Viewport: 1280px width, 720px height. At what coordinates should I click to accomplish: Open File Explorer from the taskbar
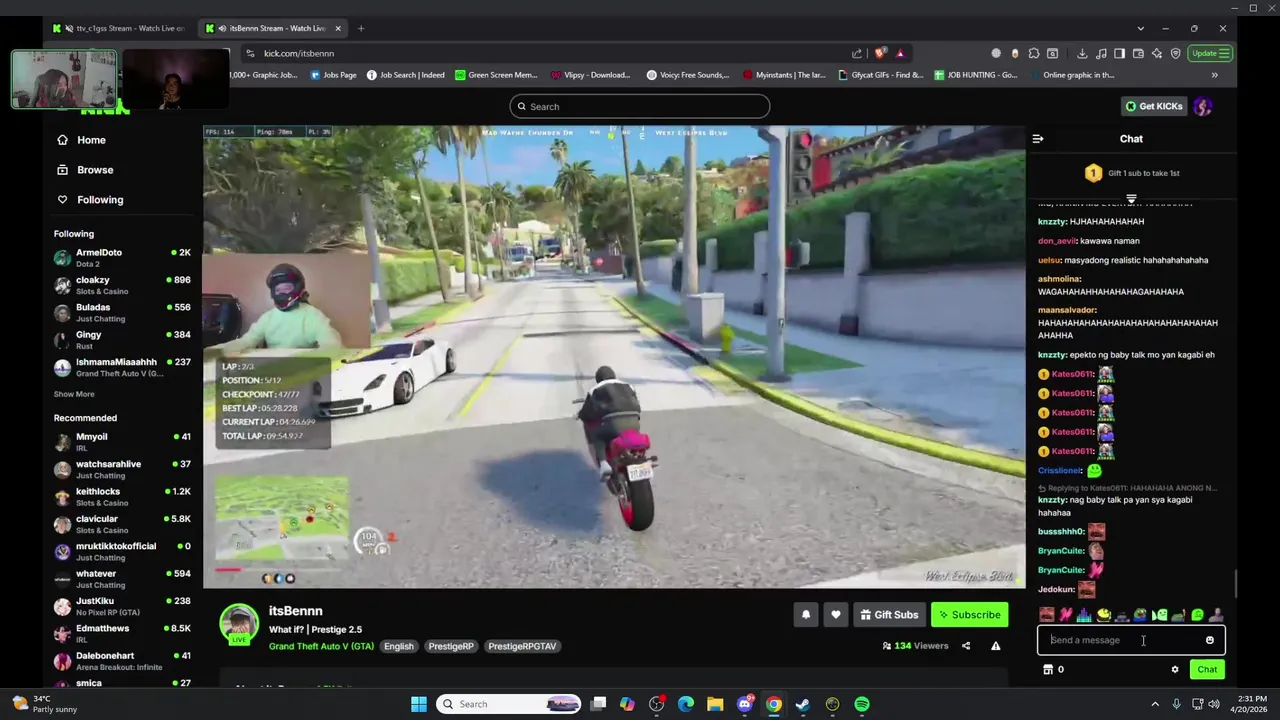point(715,704)
